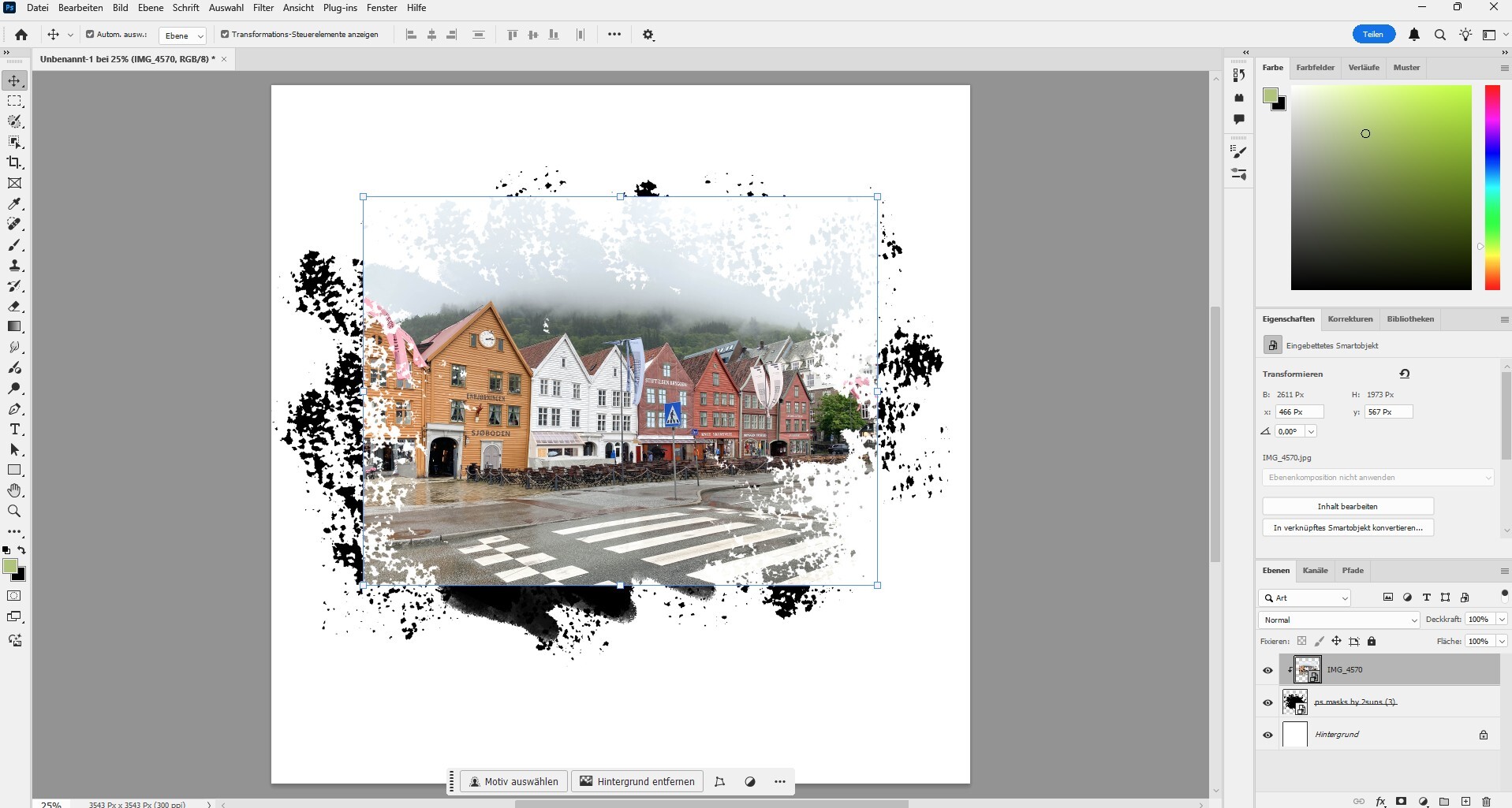
Task: Open the search magnifier icon
Action: [x=1439, y=35]
